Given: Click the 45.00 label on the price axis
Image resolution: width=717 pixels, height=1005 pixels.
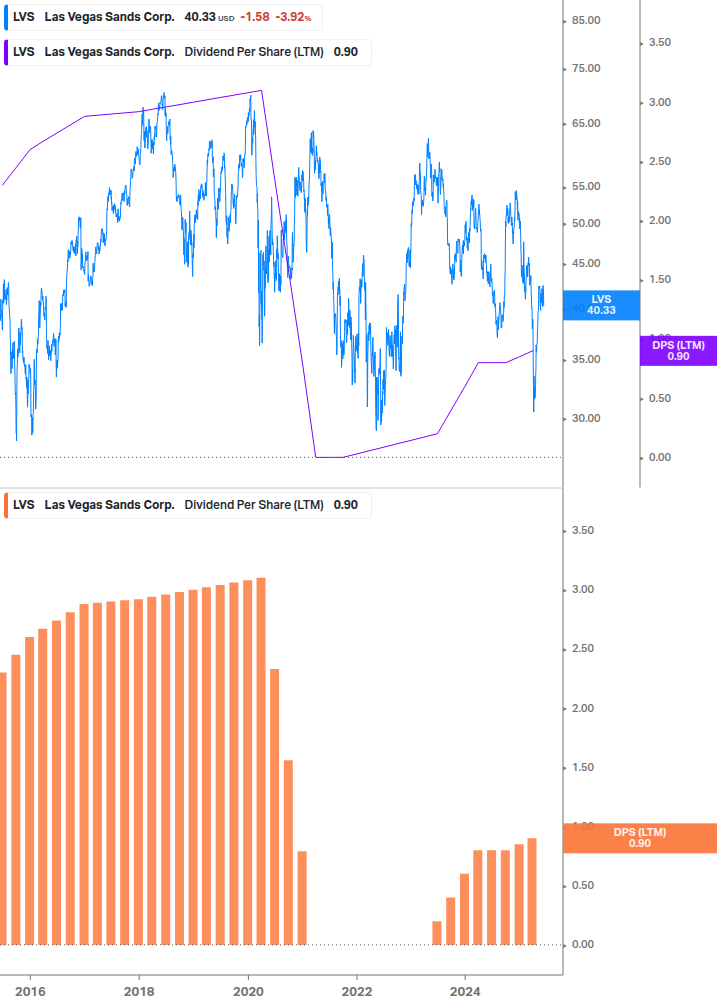Looking at the screenshot, I should (586, 263).
